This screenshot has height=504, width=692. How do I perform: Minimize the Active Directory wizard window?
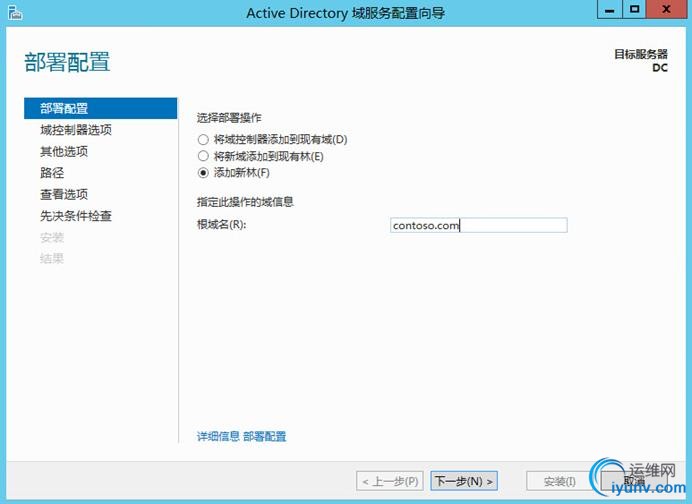[x=609, y=9]
